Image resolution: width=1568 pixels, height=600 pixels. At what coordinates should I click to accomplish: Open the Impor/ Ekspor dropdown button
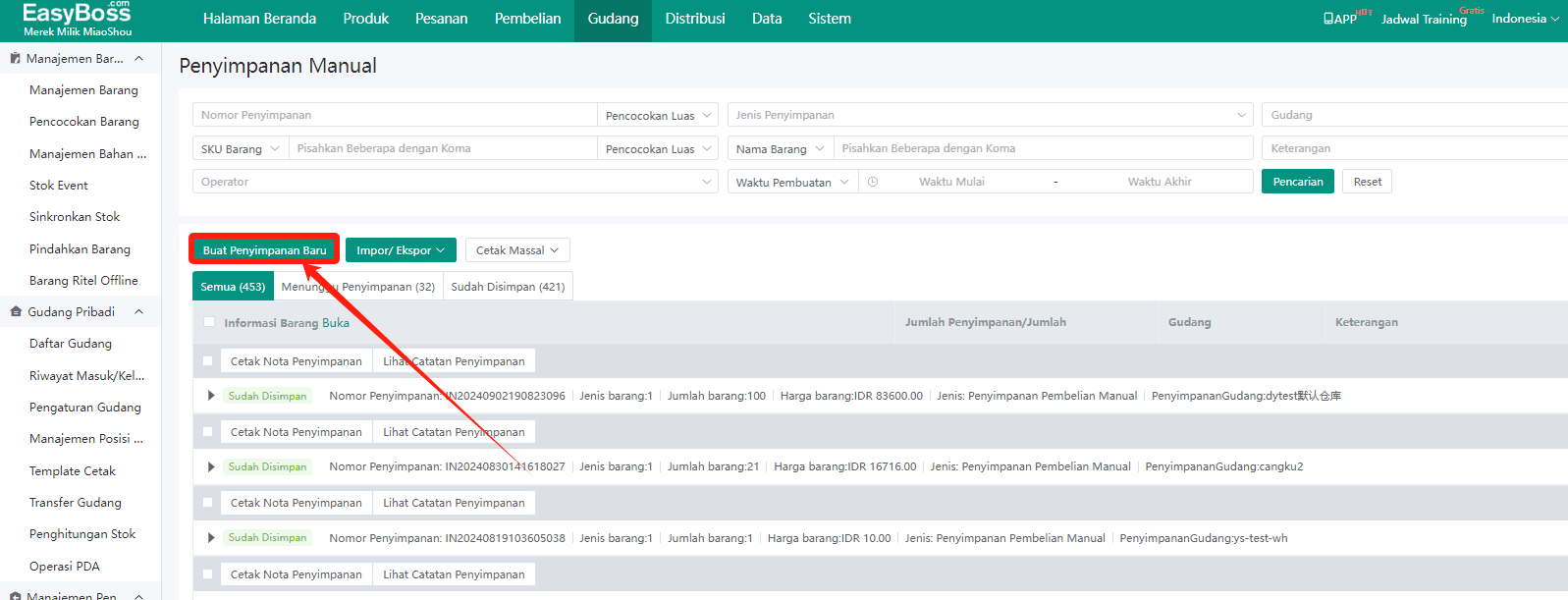point(401,250)
